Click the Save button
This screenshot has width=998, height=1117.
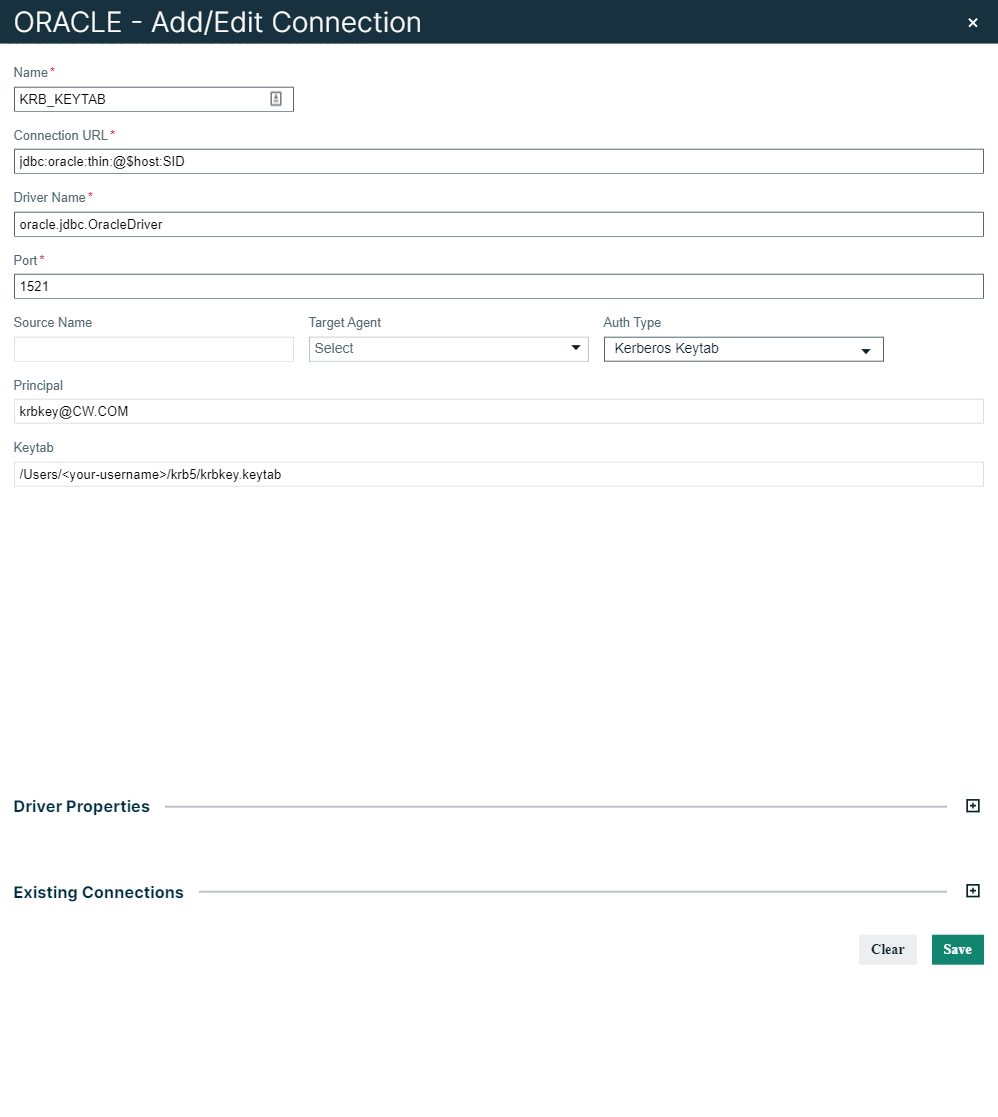957,949
